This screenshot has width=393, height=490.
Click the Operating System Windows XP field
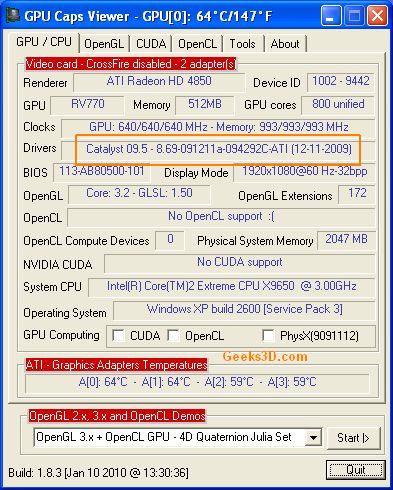[x=244, y=310]
